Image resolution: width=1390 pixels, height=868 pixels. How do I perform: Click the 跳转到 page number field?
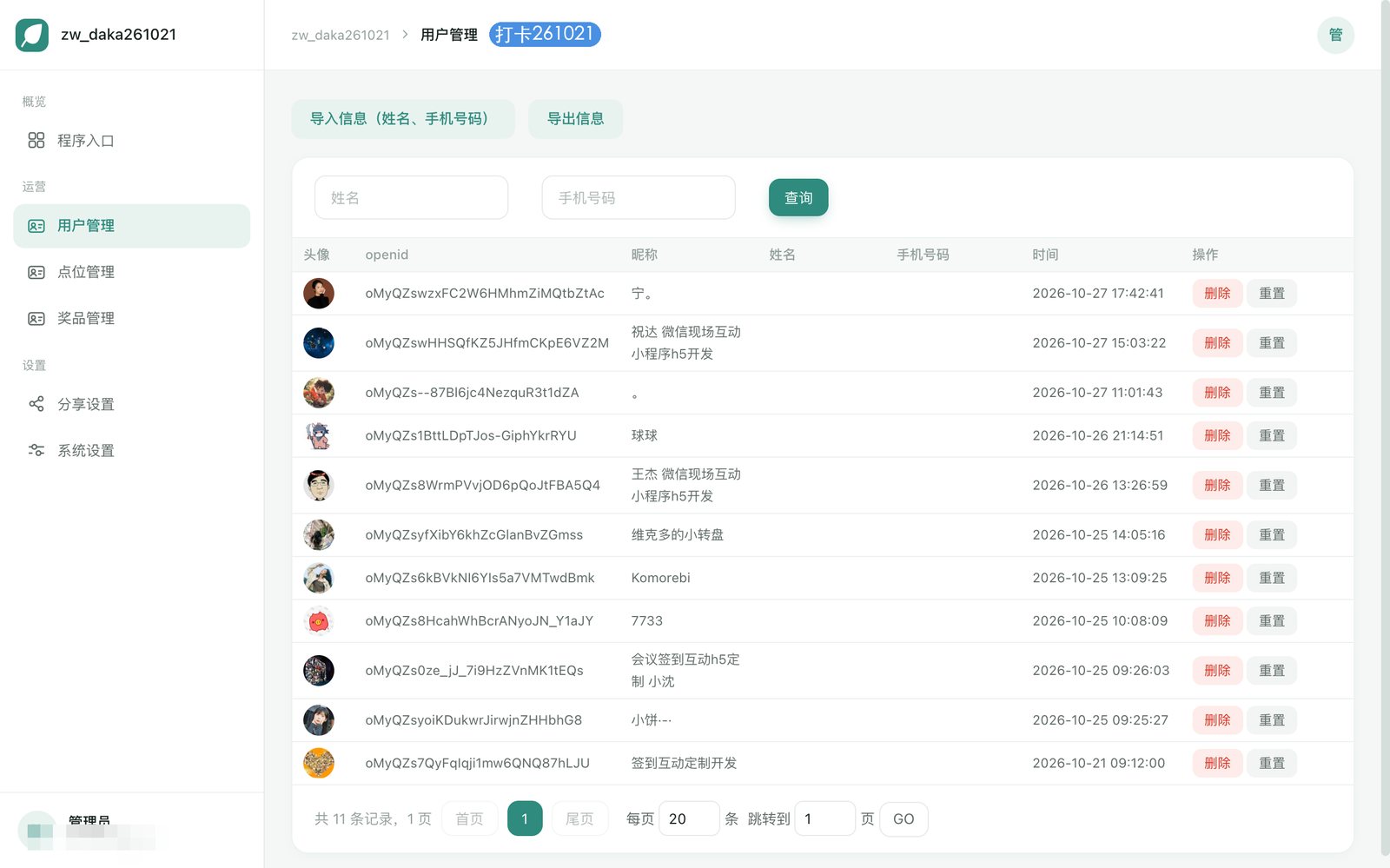824,818
